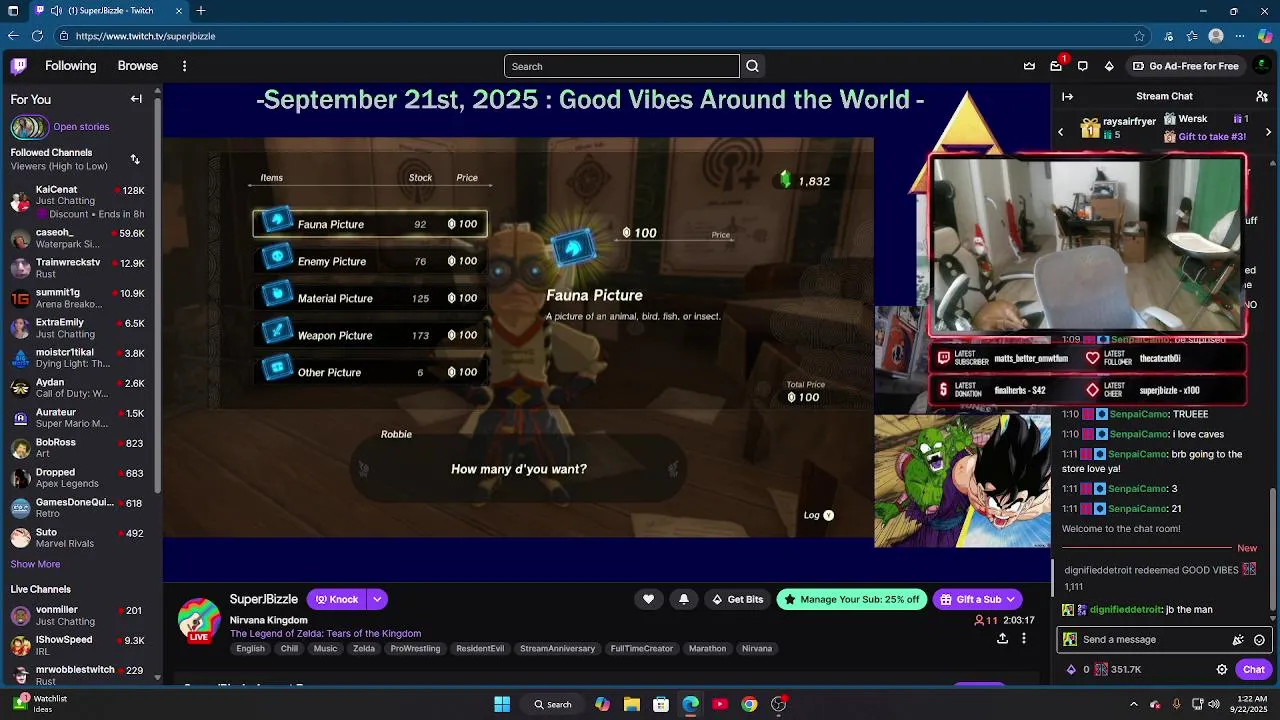Click the Twitch search field
Screen dimensions: 1280x720
coord(621,66)
